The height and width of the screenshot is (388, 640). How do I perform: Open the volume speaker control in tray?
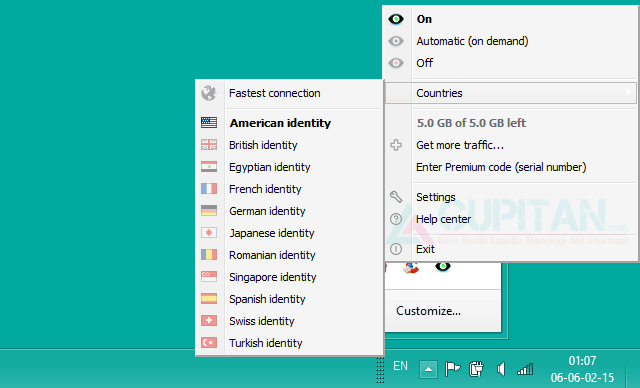point(501,369)
